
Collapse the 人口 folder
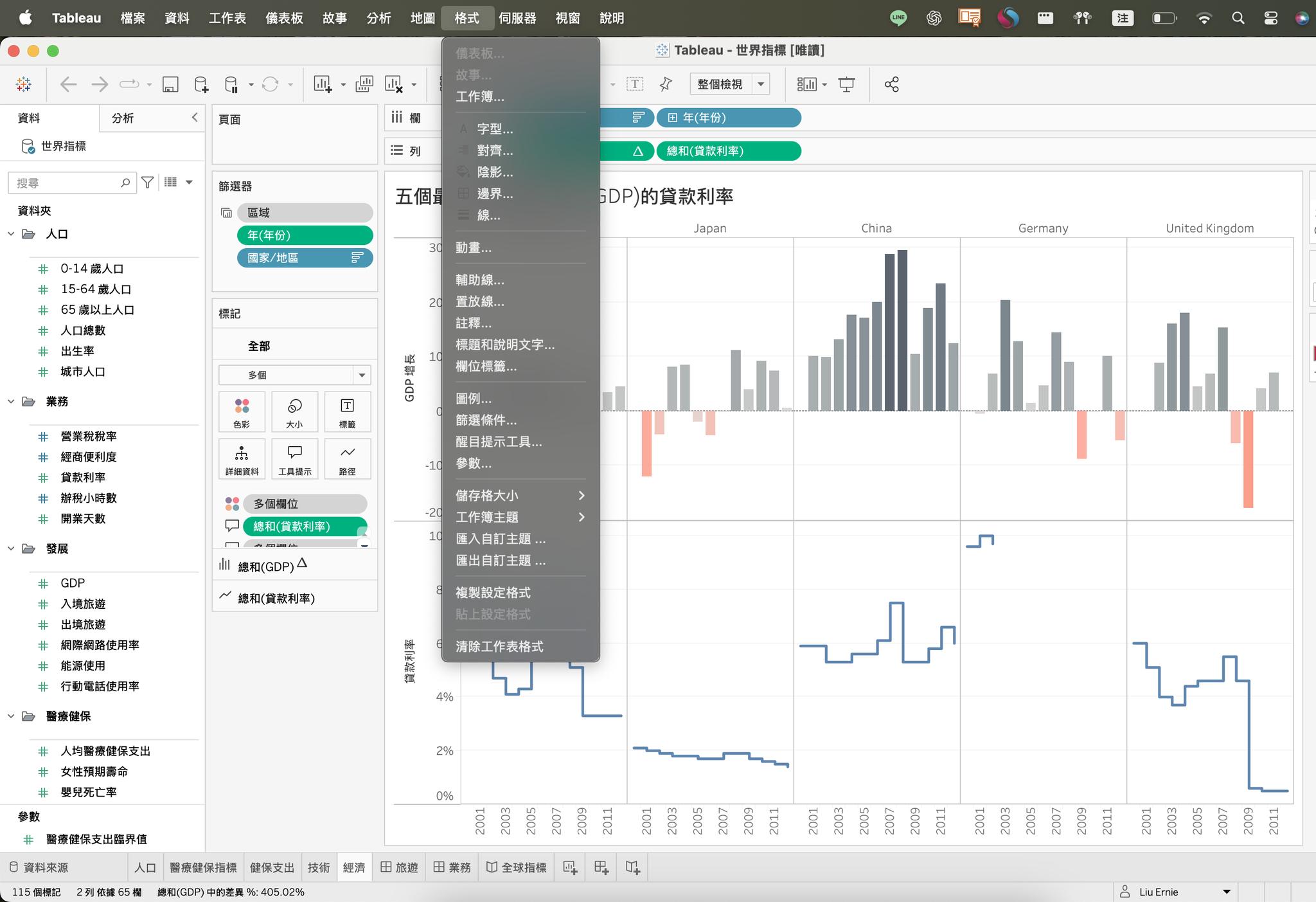click(11, 234)
